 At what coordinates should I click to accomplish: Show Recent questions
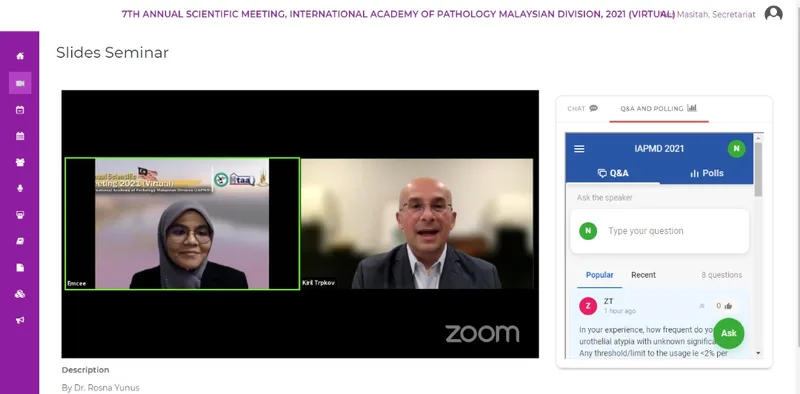point(643,275)
